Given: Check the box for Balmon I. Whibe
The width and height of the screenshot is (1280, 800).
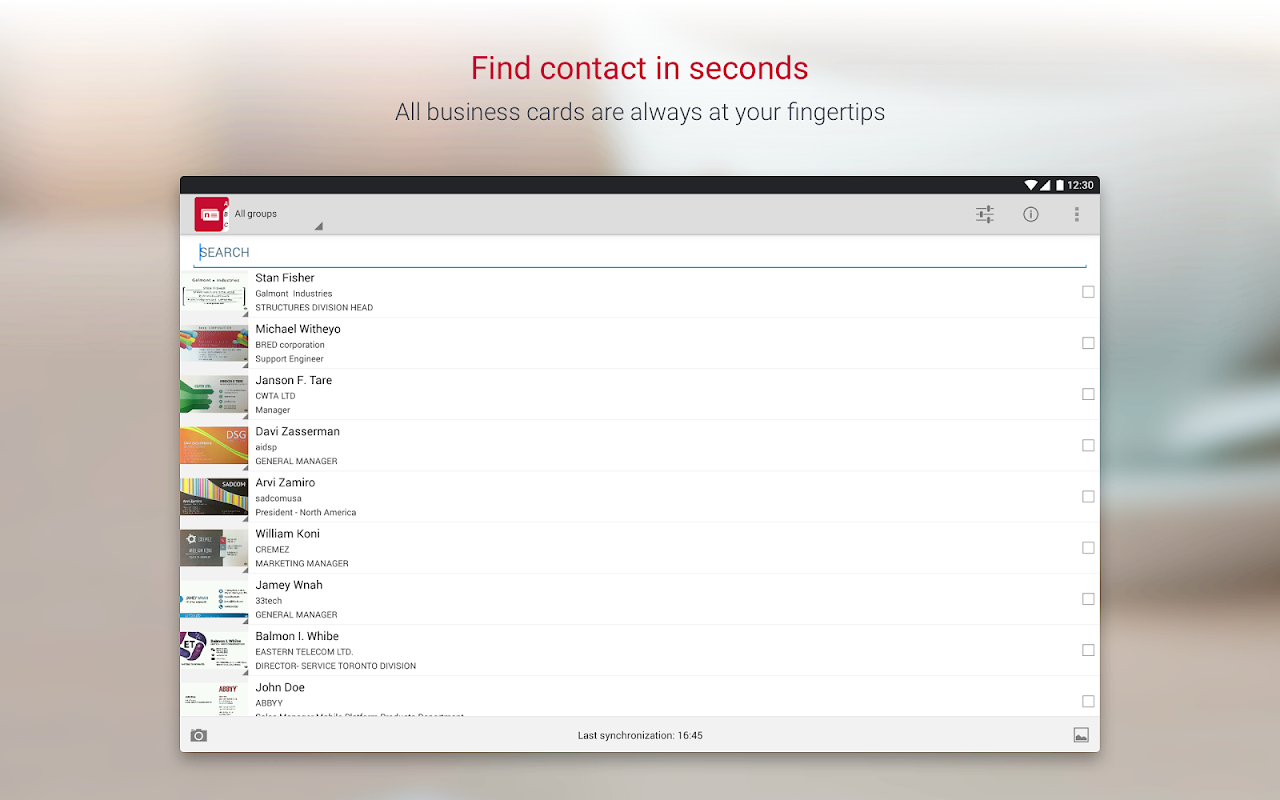Looking at the screenshot, I should pyautogui.click(x=1088, y=650).
